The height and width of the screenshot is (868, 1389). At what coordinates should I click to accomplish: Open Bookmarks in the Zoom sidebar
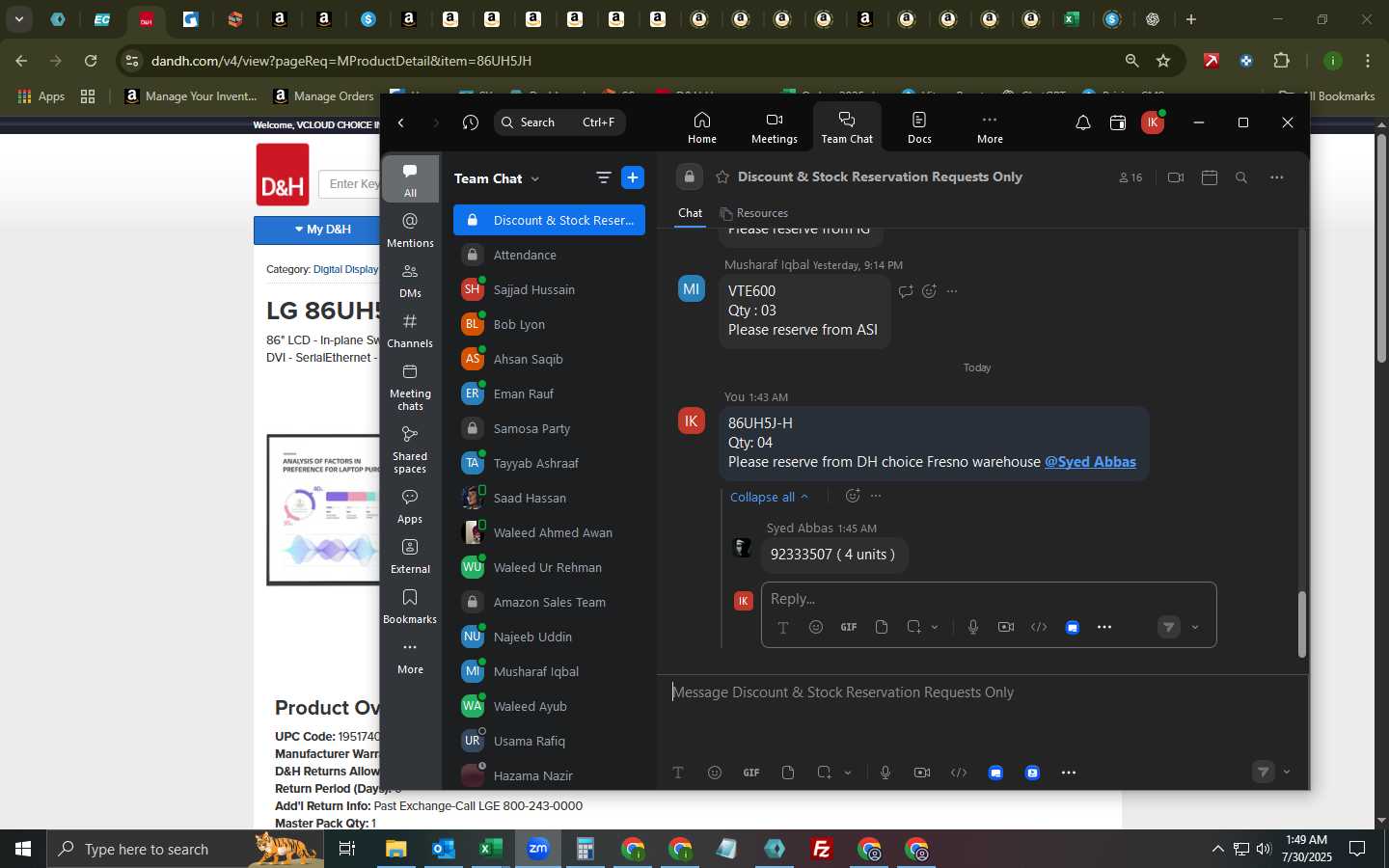410,607
